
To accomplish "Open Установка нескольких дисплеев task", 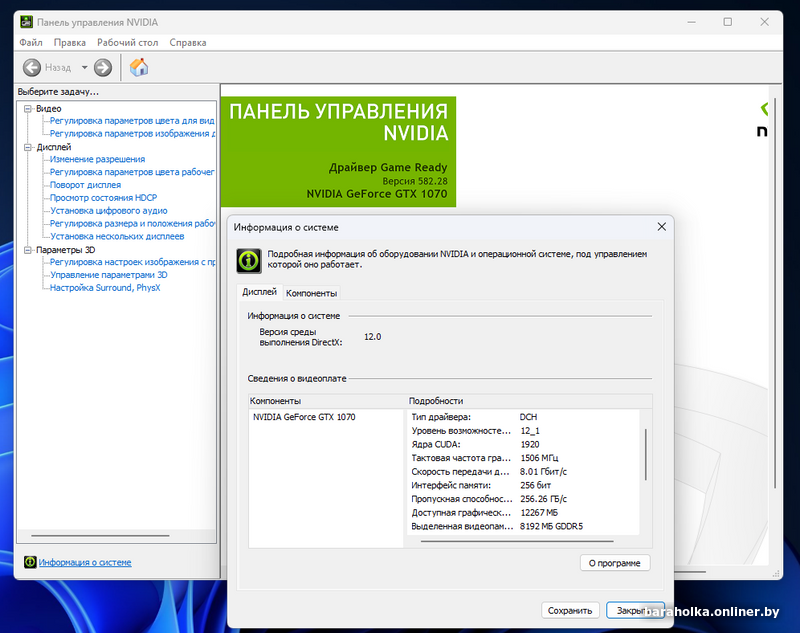I will (x=117, y=236).
